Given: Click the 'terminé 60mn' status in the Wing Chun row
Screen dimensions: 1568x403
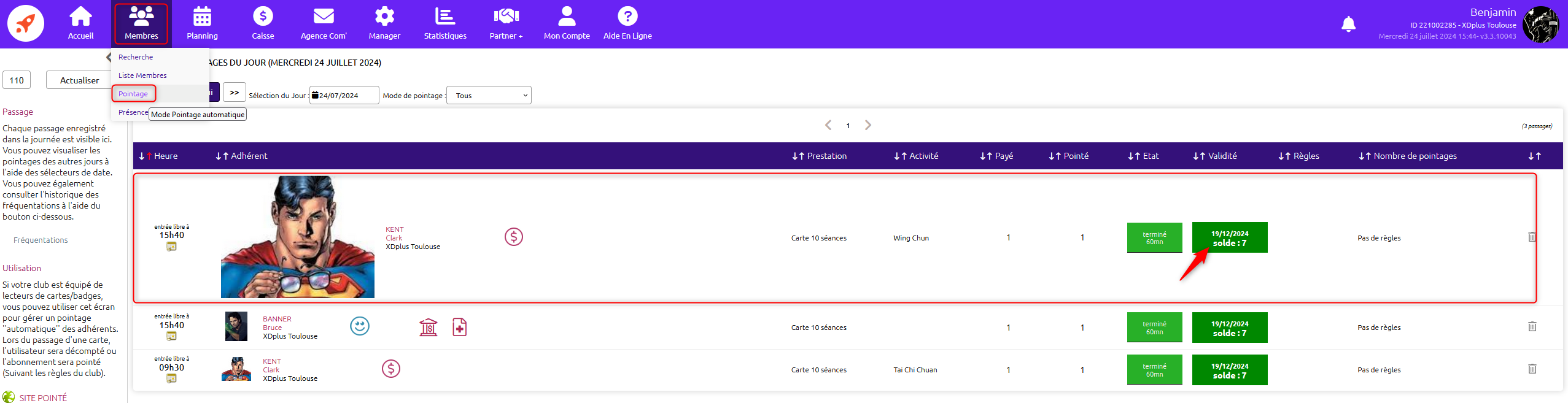Looking at the screenshot, I should click(1154, 237).
